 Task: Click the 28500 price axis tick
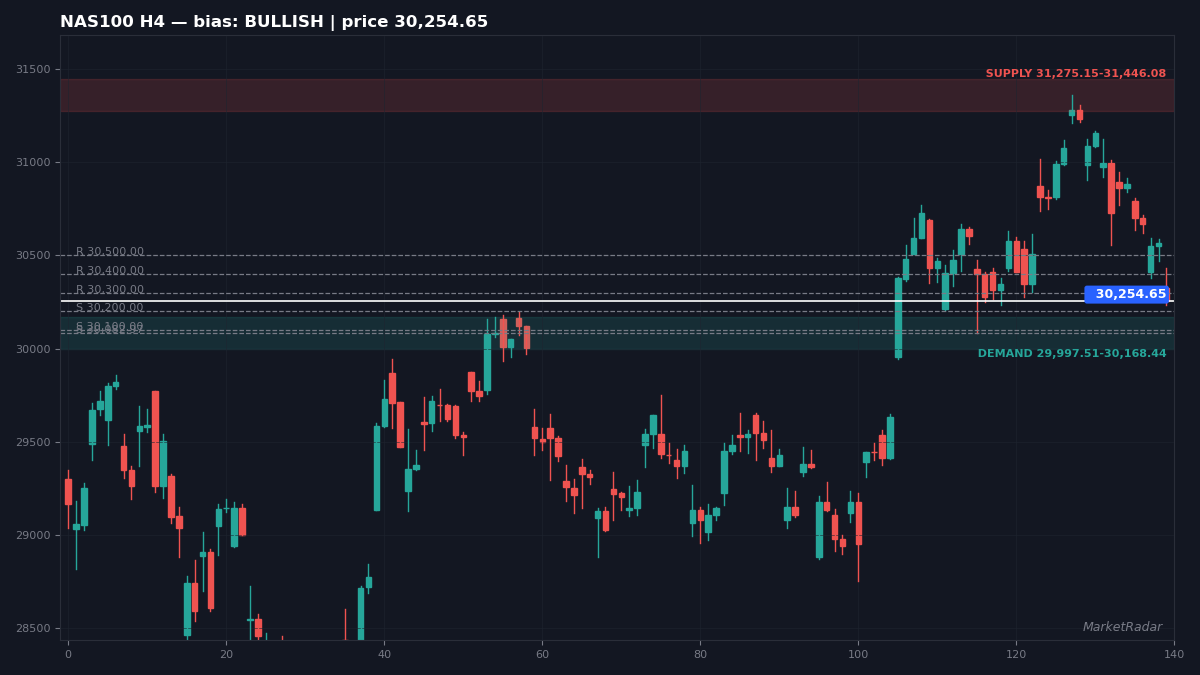(x=33, y=628)
